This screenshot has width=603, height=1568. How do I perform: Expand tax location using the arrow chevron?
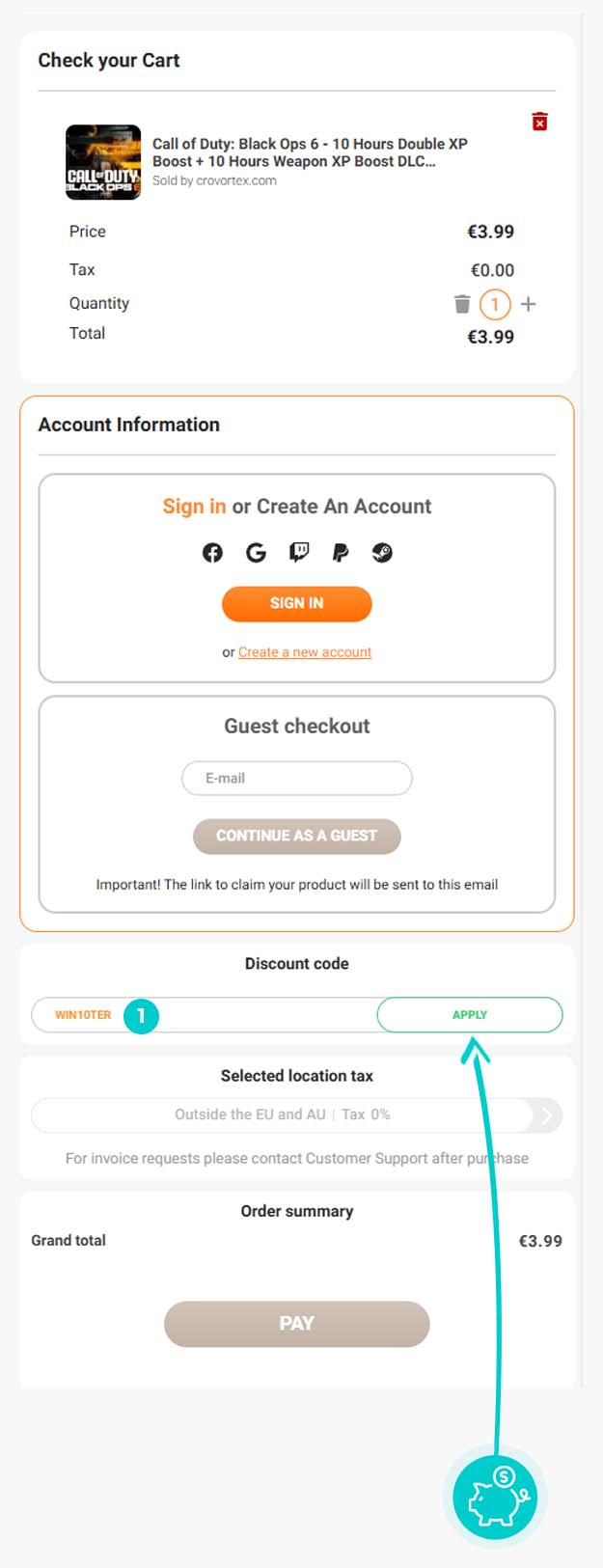click(x=546, y=1114)
